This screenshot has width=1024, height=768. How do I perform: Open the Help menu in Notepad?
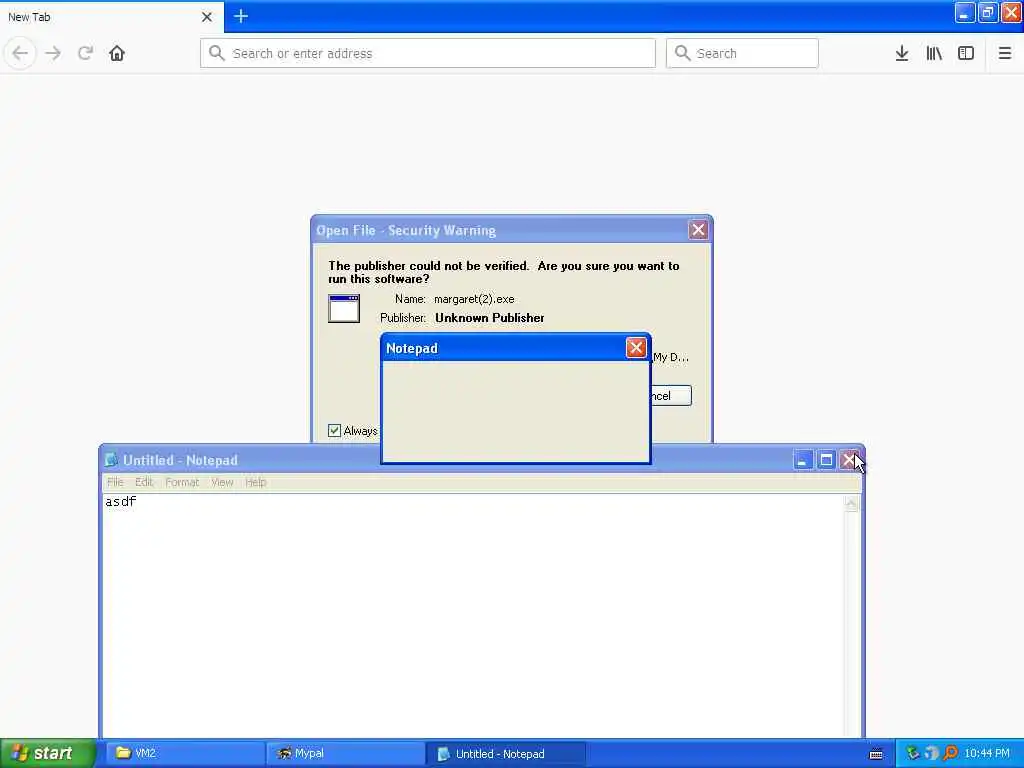click(x=255, y=482)
